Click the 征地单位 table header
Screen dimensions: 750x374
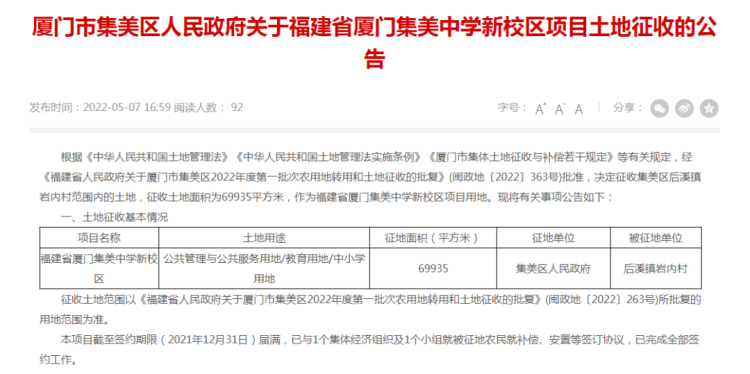click(553, 238)
